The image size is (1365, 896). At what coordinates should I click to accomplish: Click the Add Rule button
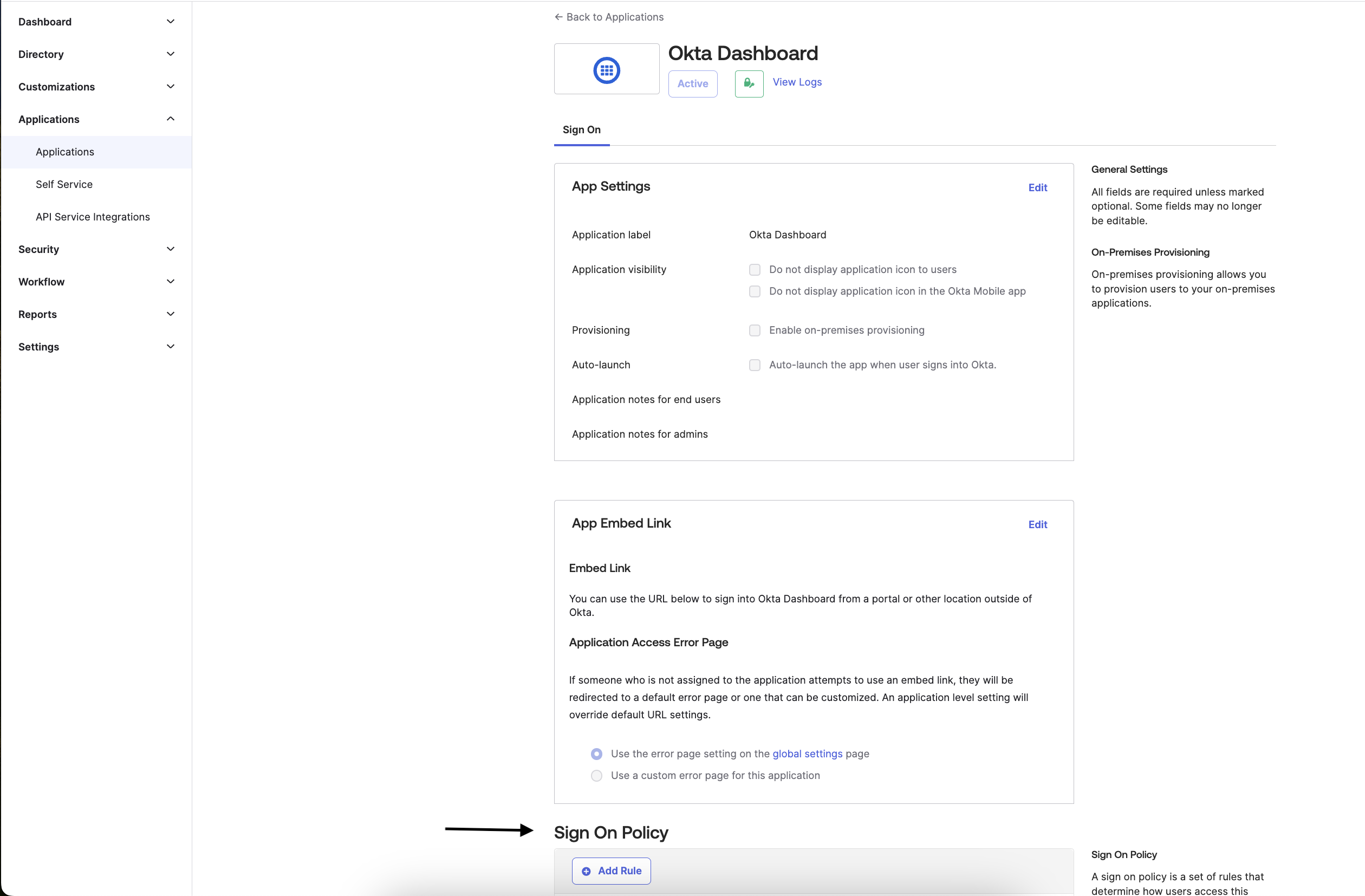[611, 871]
